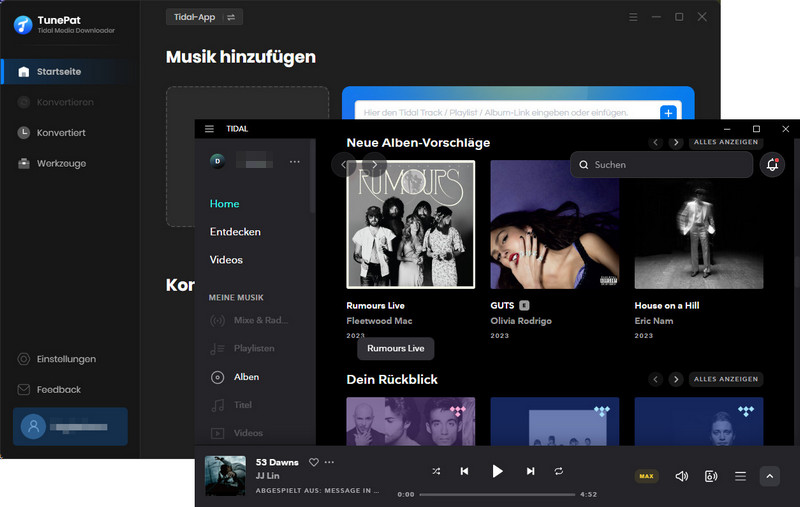The height and width of the screenshot is (507, 800).
Task: Skip to next track
Action: (x=531, y=471)
